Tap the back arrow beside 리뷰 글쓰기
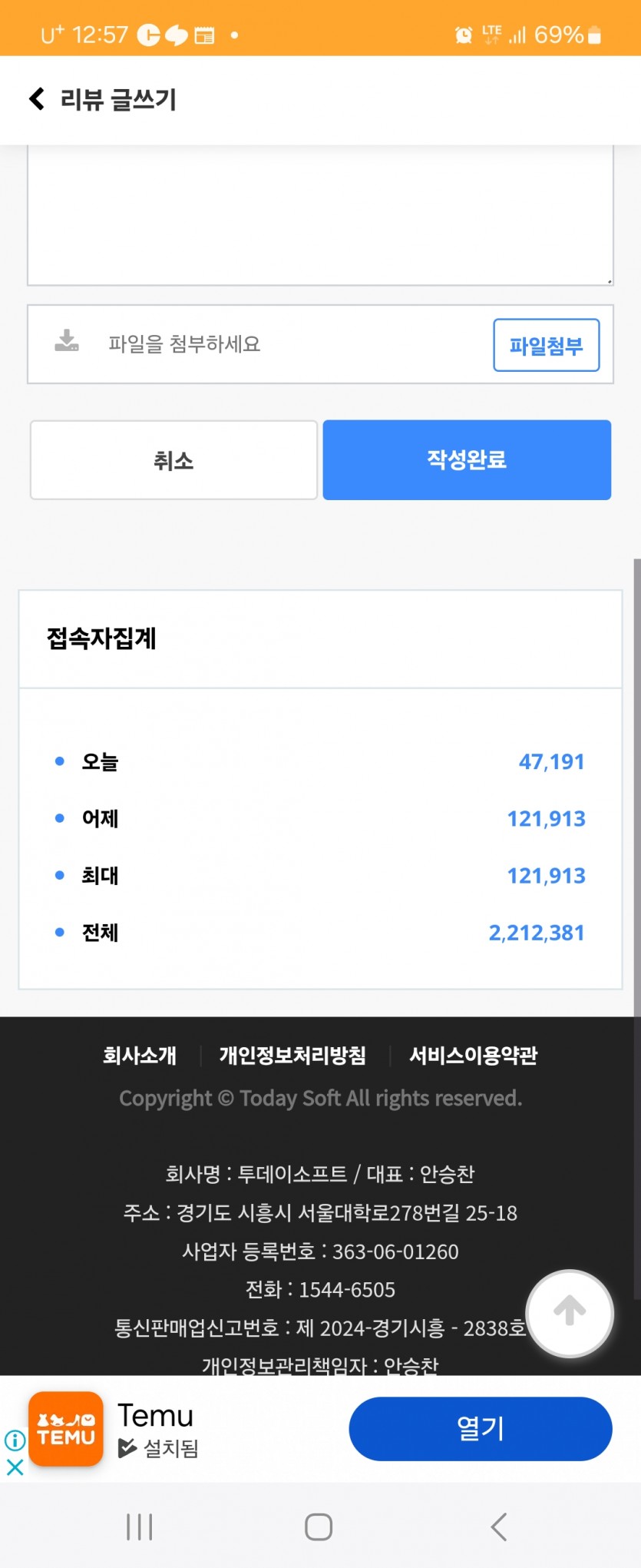This screenshot has height=1568, width=641. (x=36, y=98)
